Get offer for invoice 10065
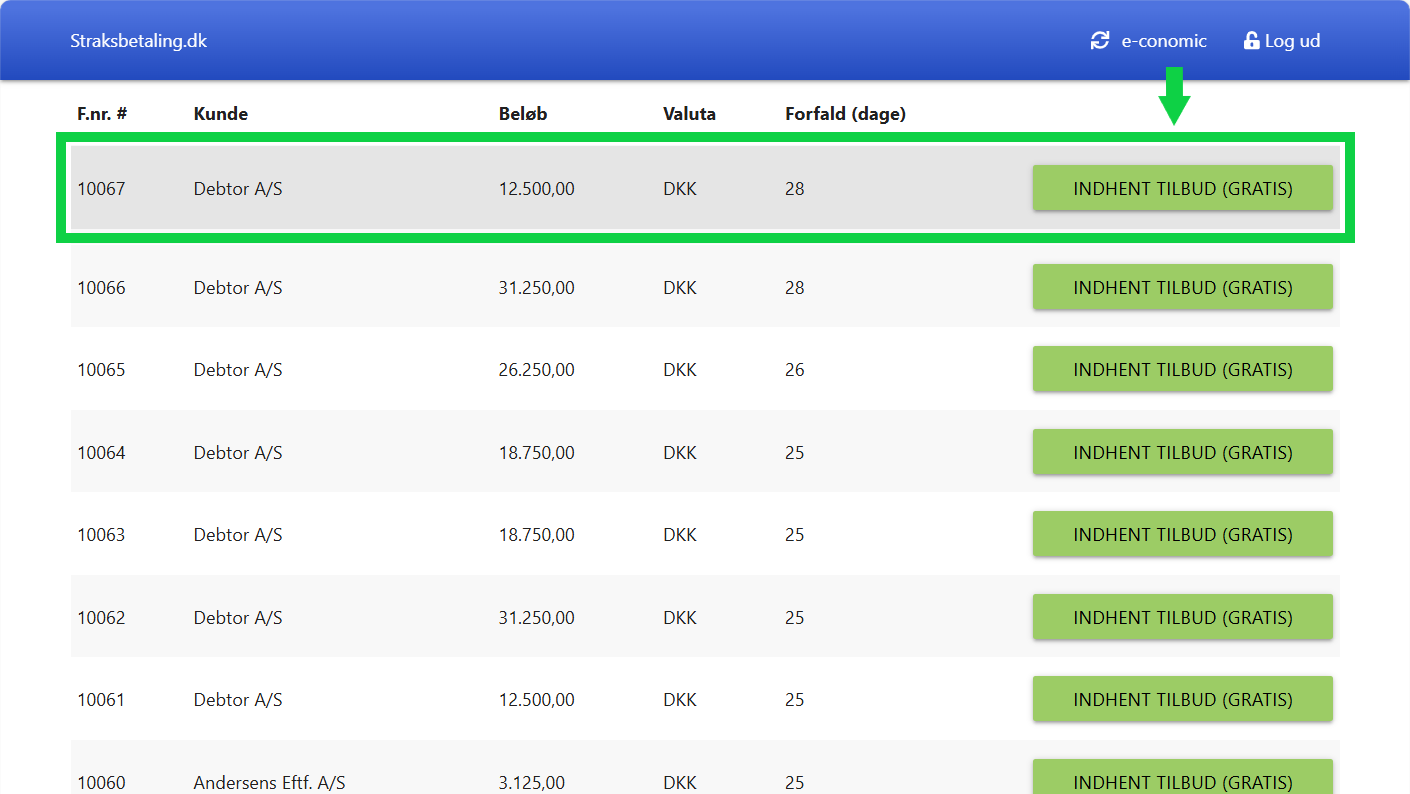Viewport: 1410px width, 794px height. point(1182,369)
